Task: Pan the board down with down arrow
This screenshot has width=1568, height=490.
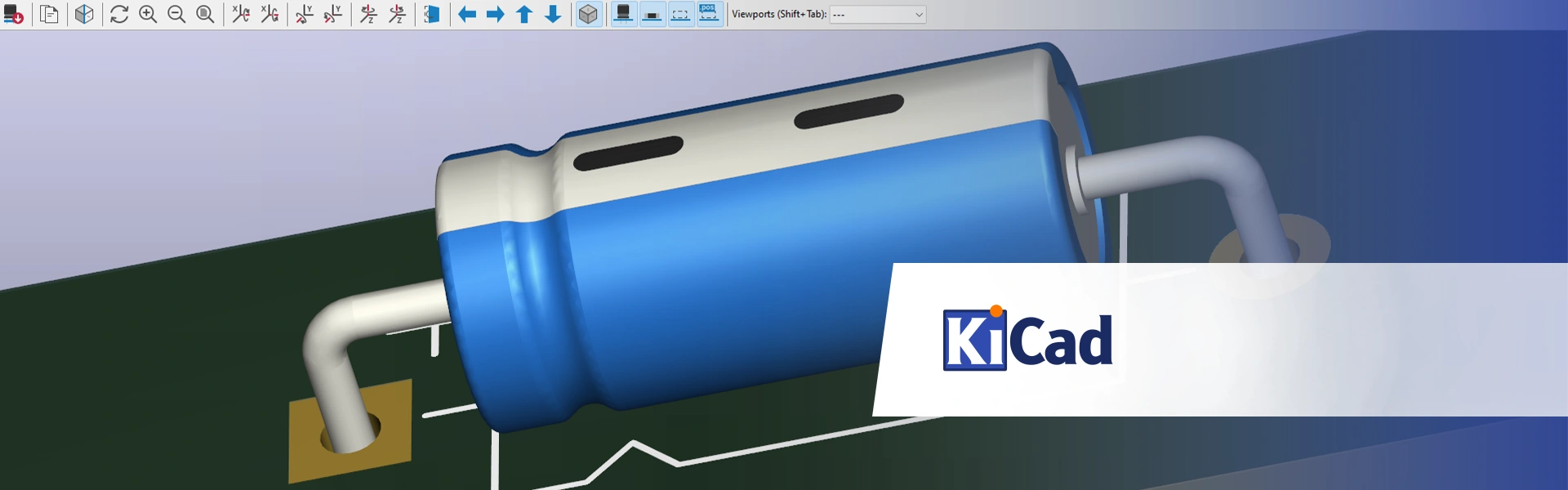Action: pos(553,15)
